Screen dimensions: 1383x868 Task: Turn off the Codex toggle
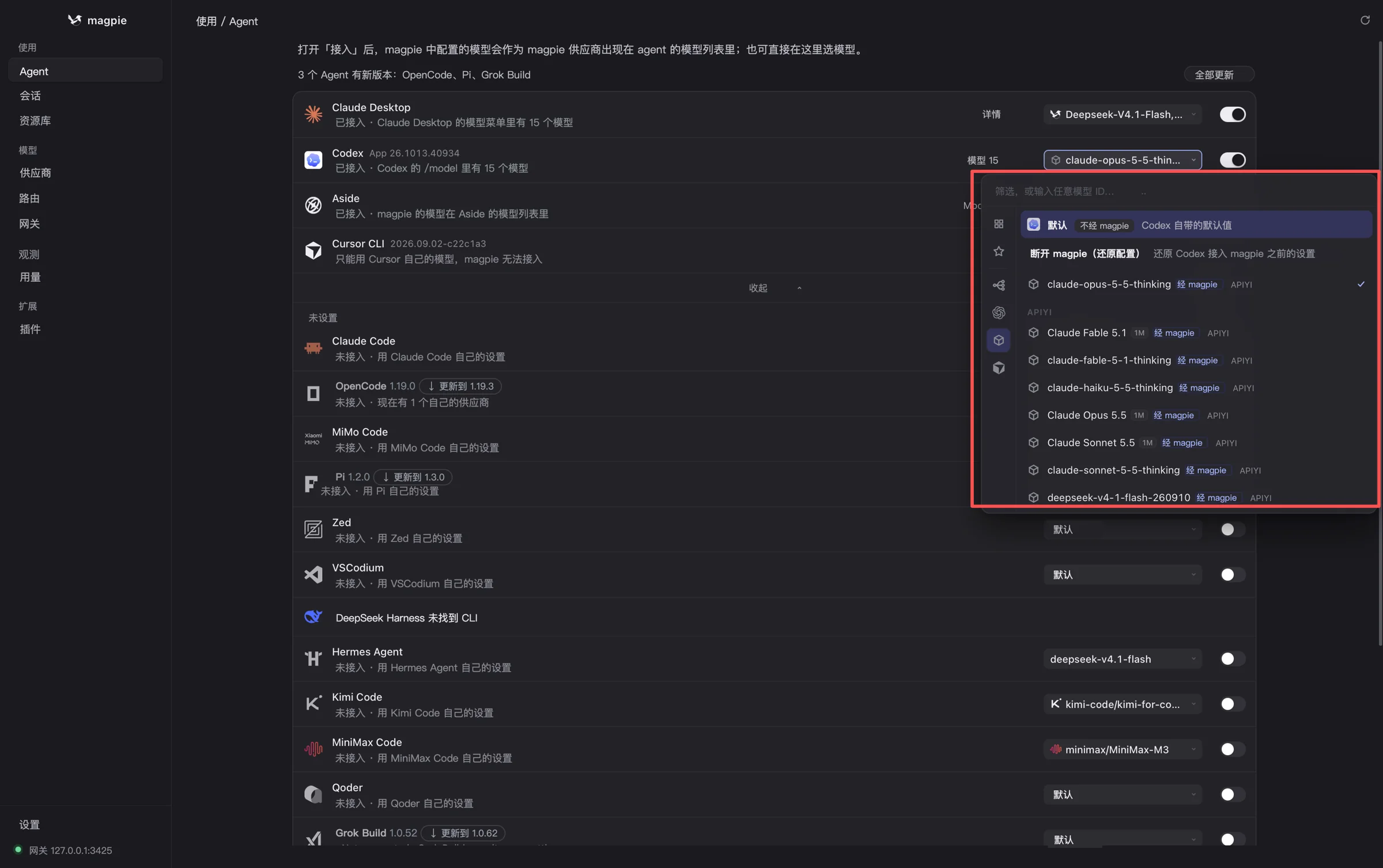[1233, 160]
